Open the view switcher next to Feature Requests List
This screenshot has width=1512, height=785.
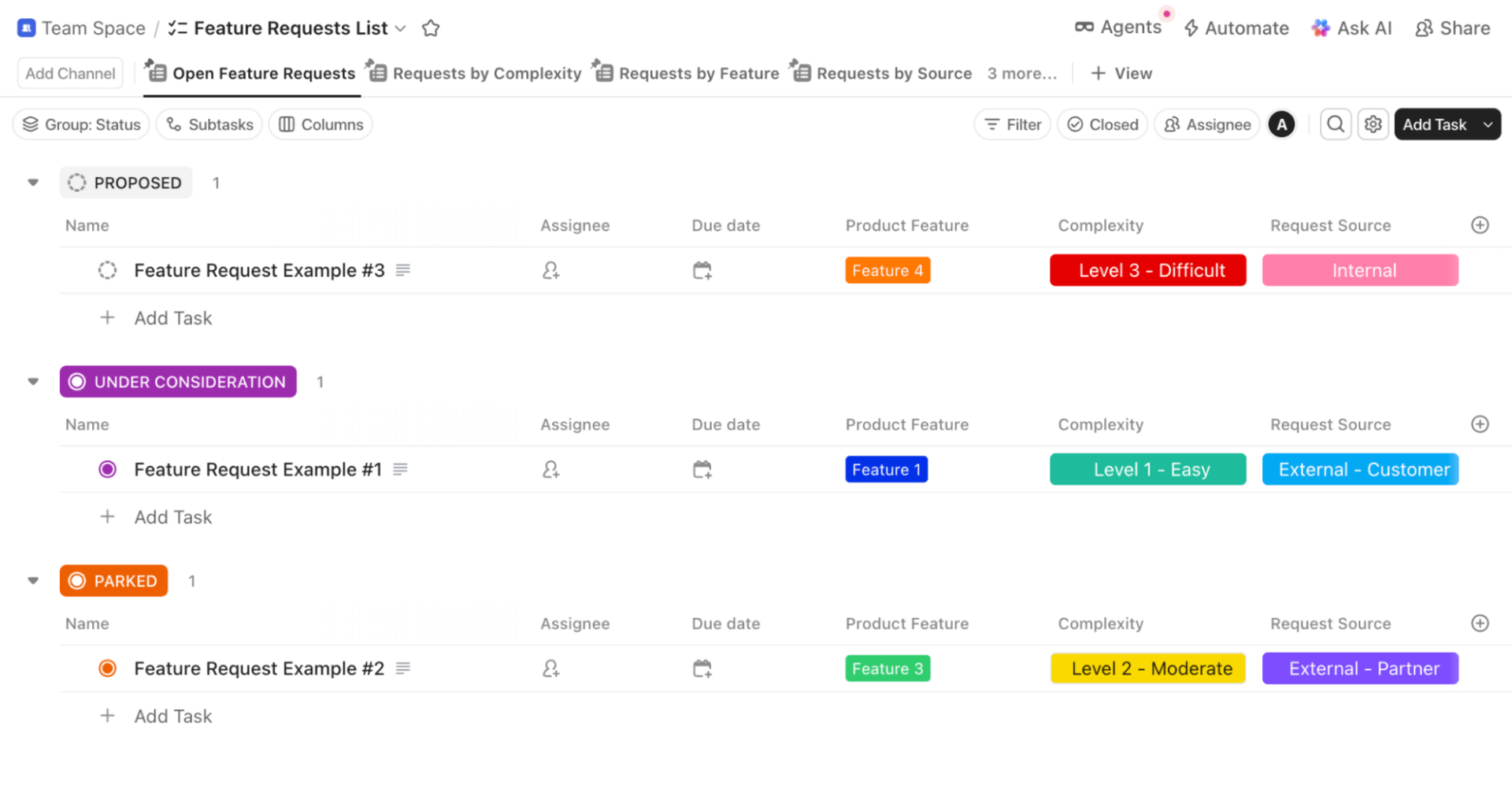[x=402, y=28]
